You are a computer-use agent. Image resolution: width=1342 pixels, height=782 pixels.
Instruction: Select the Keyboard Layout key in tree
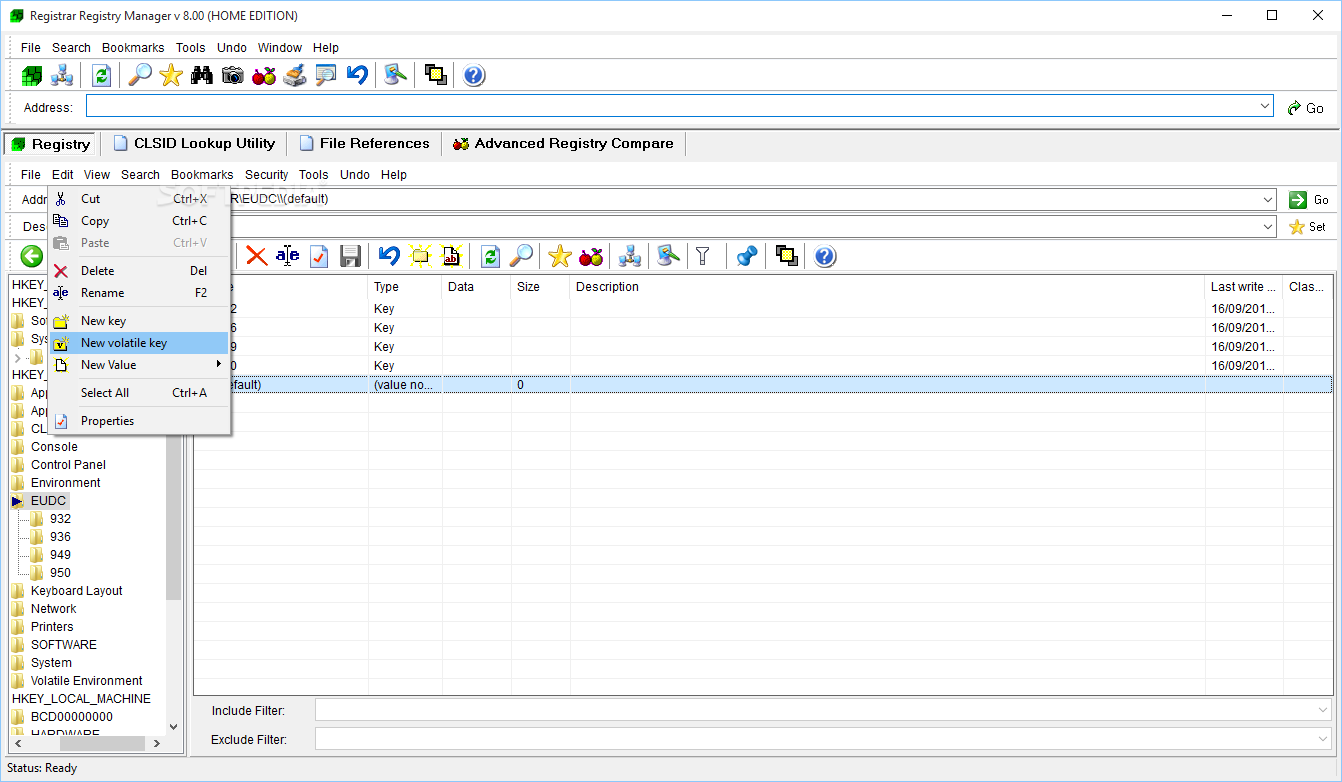click(x=77, y=591)
